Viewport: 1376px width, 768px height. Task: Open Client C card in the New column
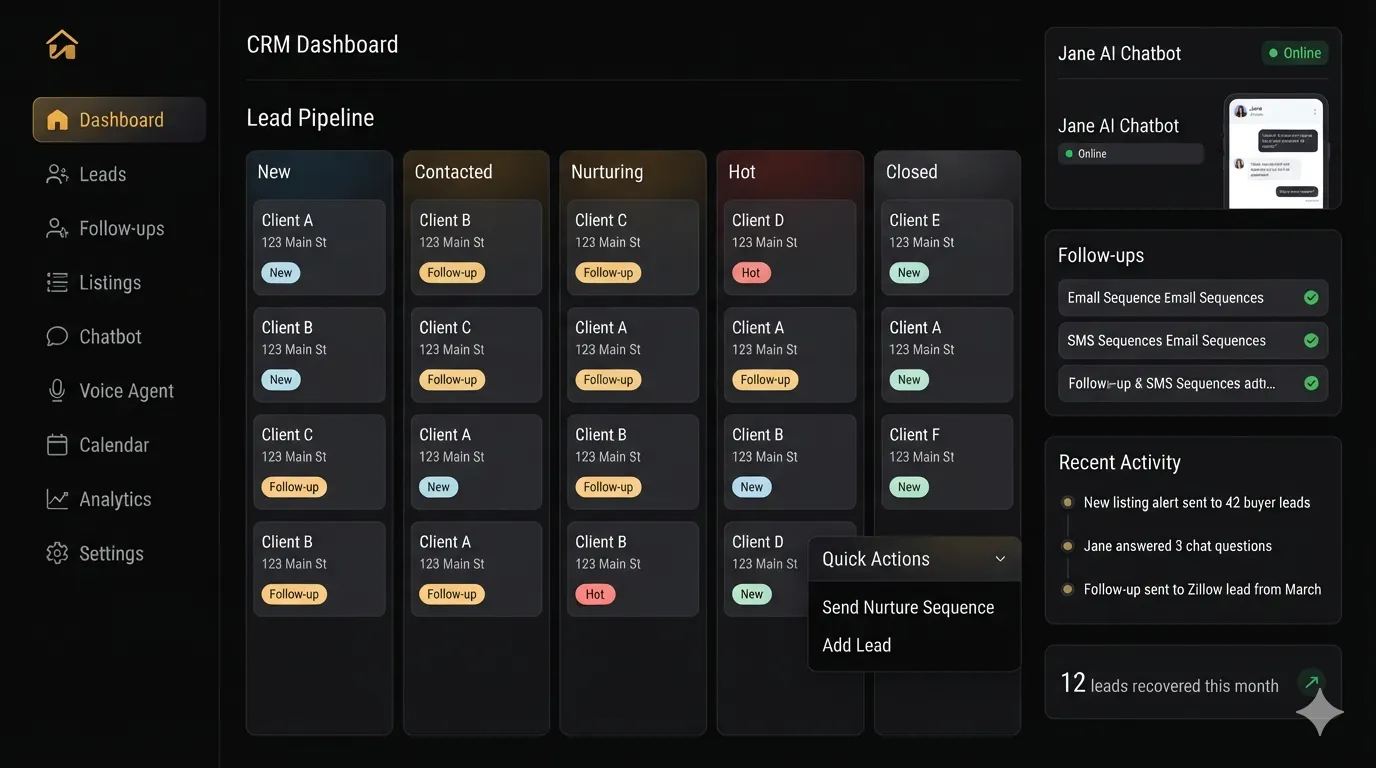319,461
